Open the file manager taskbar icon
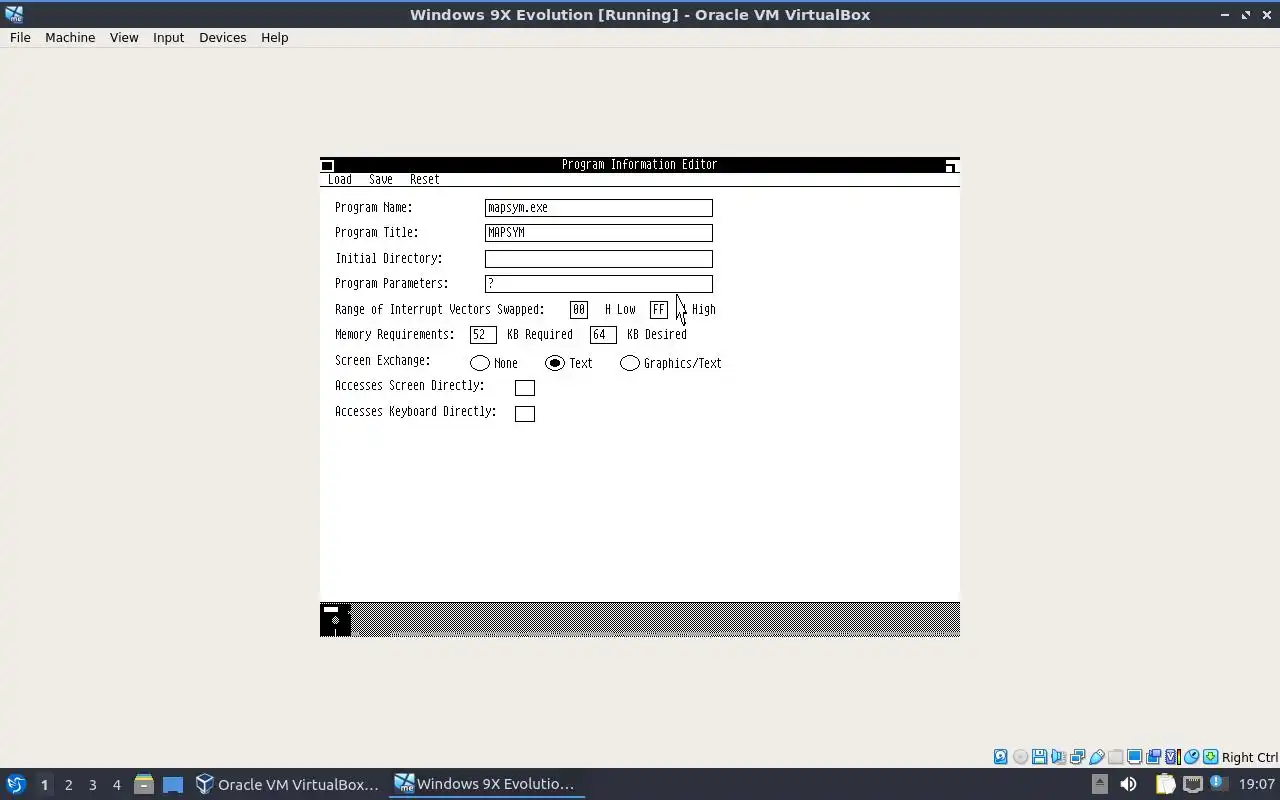Image resolution: width=1280 pixels, height=800 pixels. tap(143, 784)
